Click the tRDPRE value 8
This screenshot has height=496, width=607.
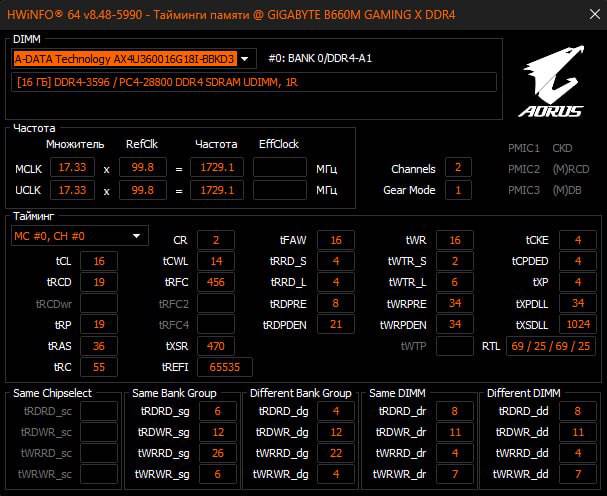pyautogui.click(x=336, y=303)
